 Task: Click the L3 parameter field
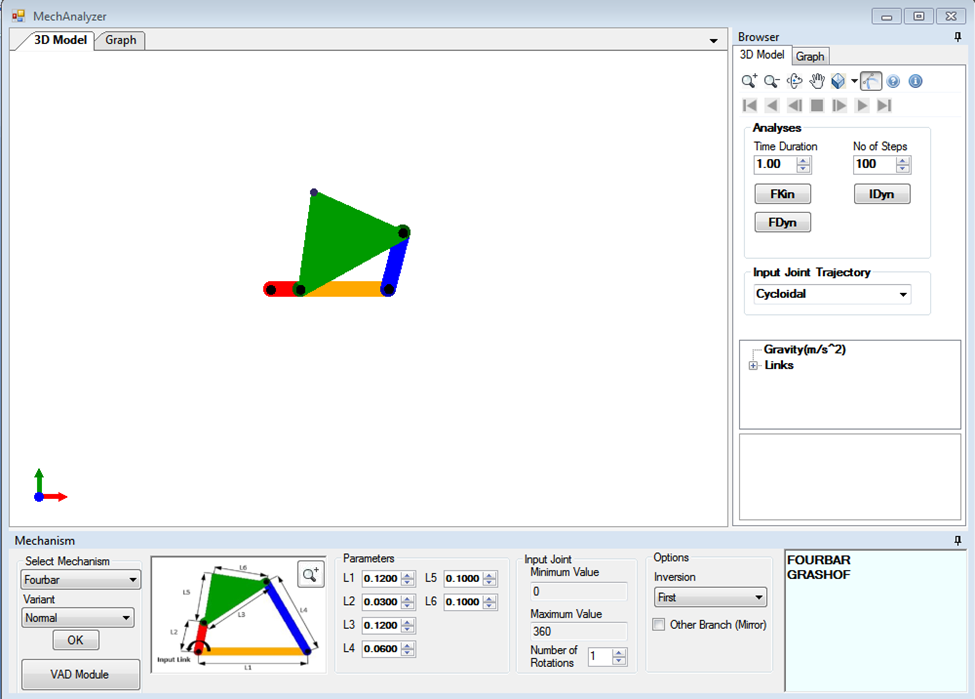click(381, 626)
